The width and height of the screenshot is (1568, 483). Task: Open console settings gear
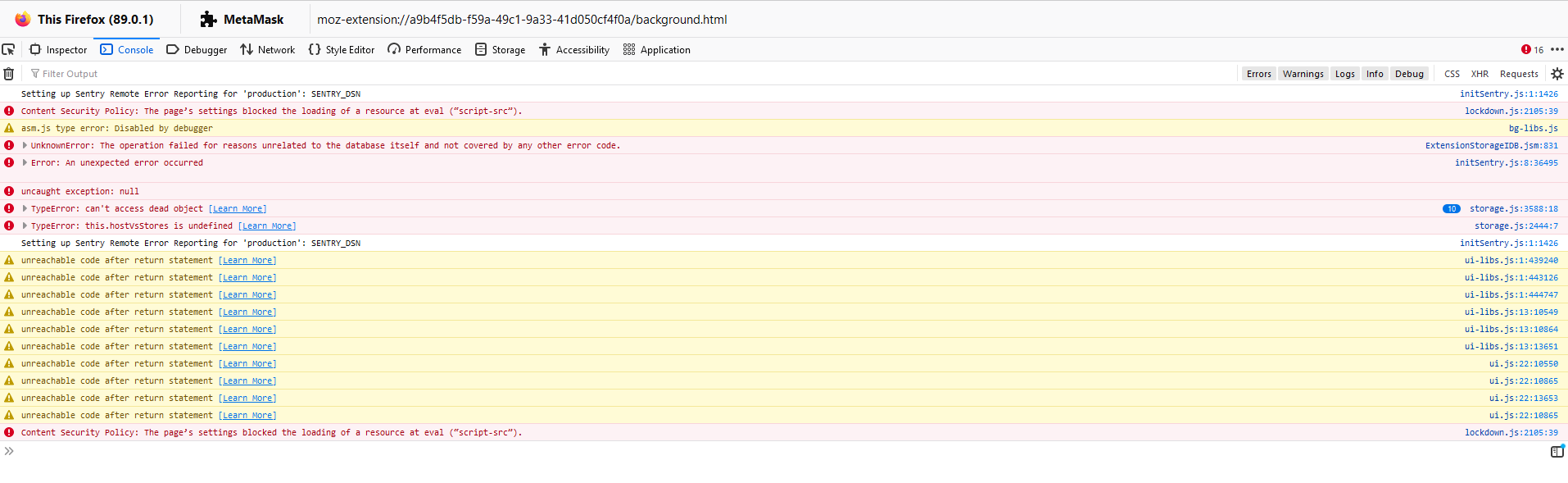[x=1557, y=74]
